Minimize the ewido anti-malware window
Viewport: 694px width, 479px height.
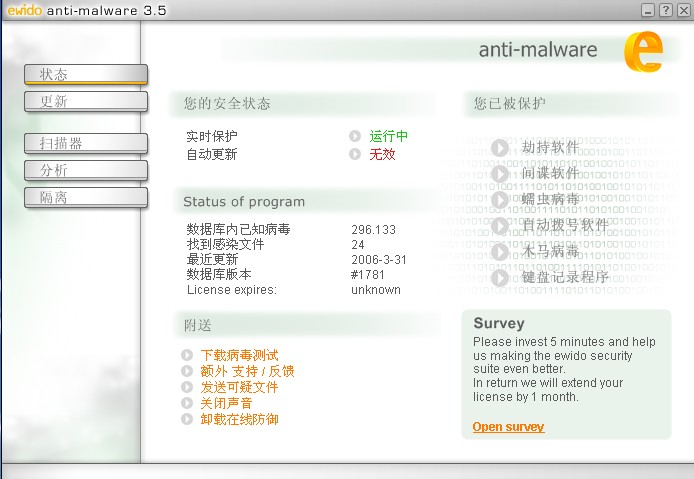point(648,10)
